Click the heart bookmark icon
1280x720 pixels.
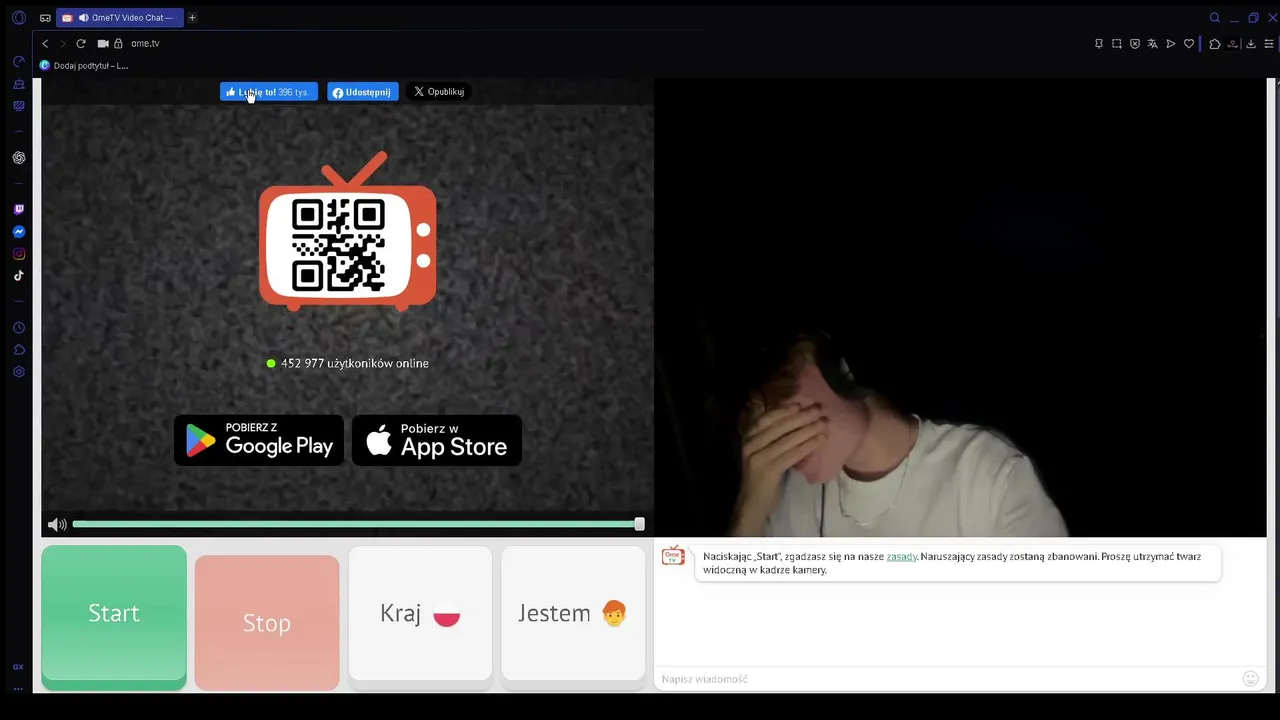(x=1189, y=44)
